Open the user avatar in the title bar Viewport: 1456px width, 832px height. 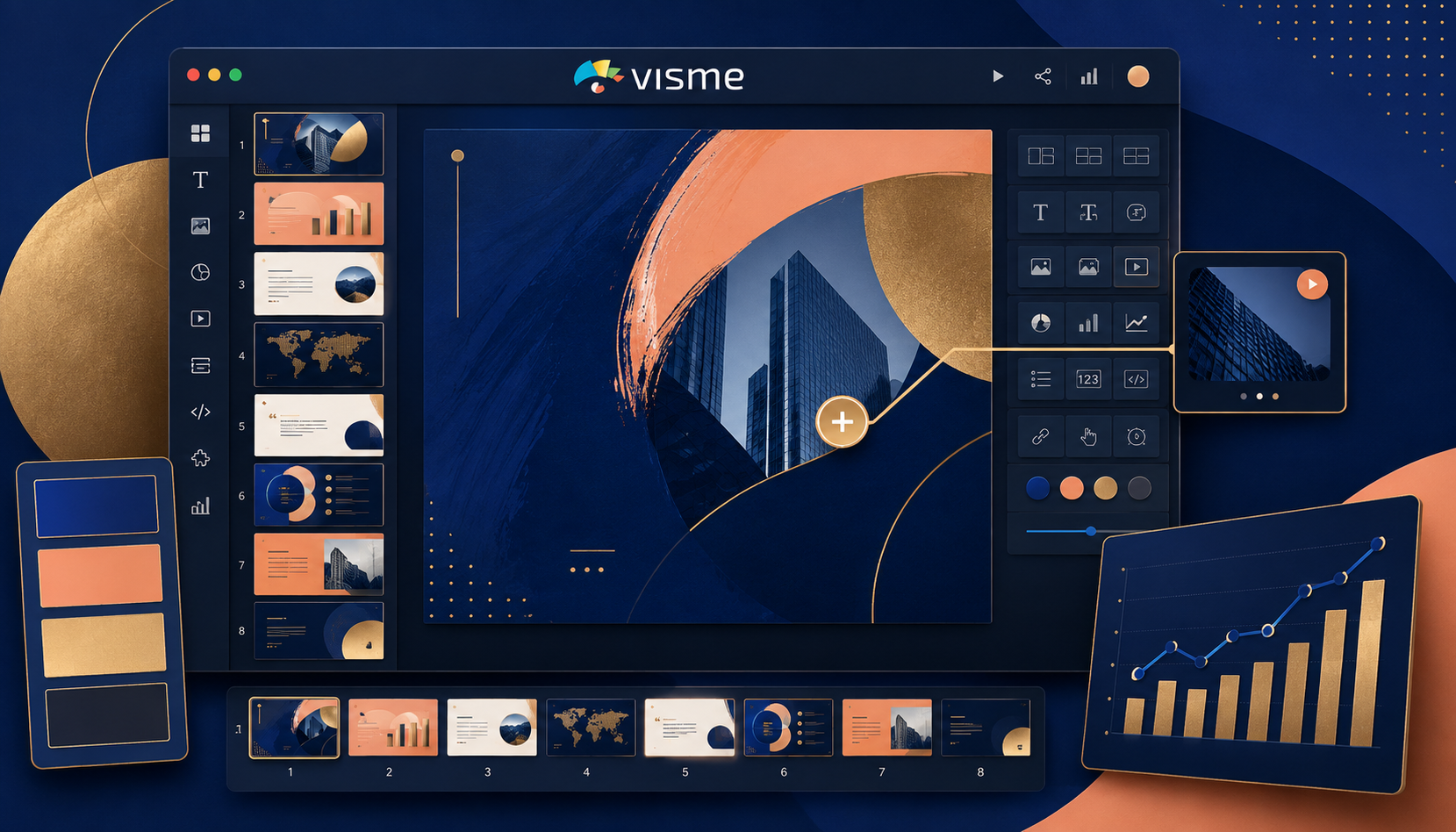pos(1138,76)
